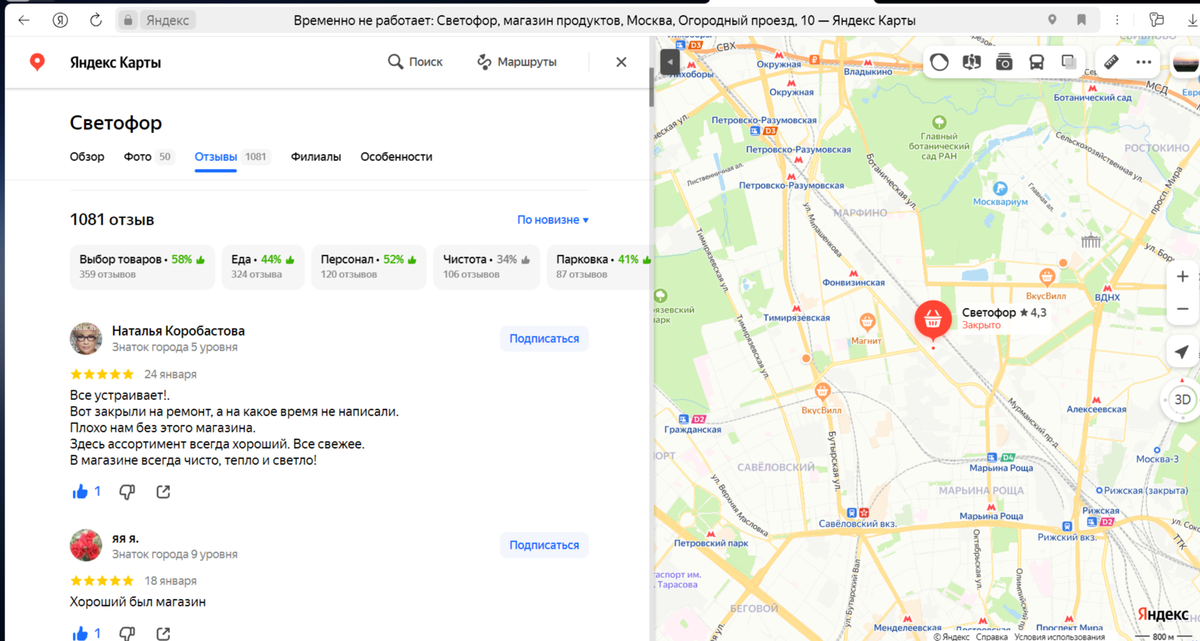Filter reviews by Персонал 52%
This screenshot has width=1200, height=641.
(x=368, y=267)
